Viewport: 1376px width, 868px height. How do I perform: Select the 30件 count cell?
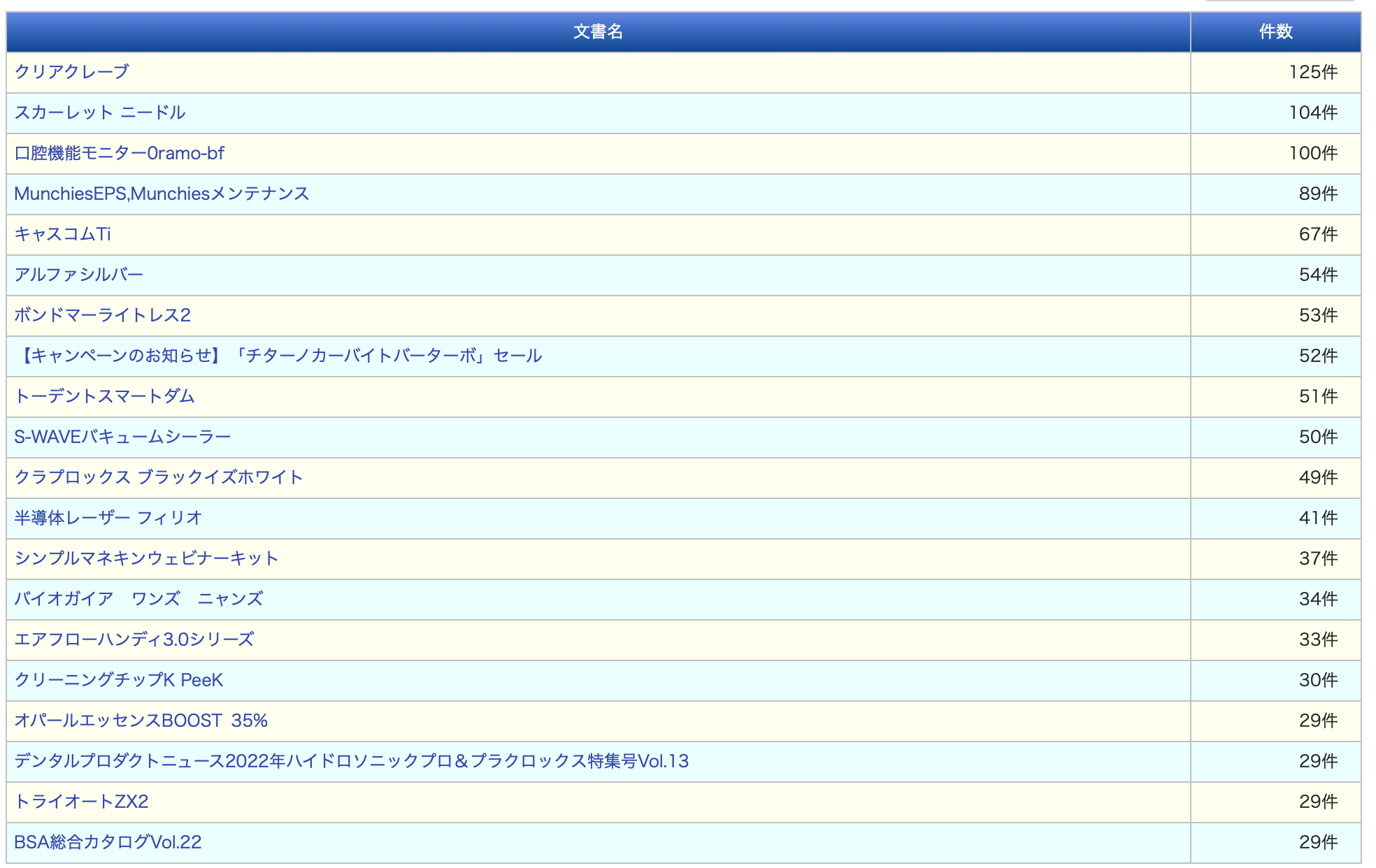tap(1276, 681)
